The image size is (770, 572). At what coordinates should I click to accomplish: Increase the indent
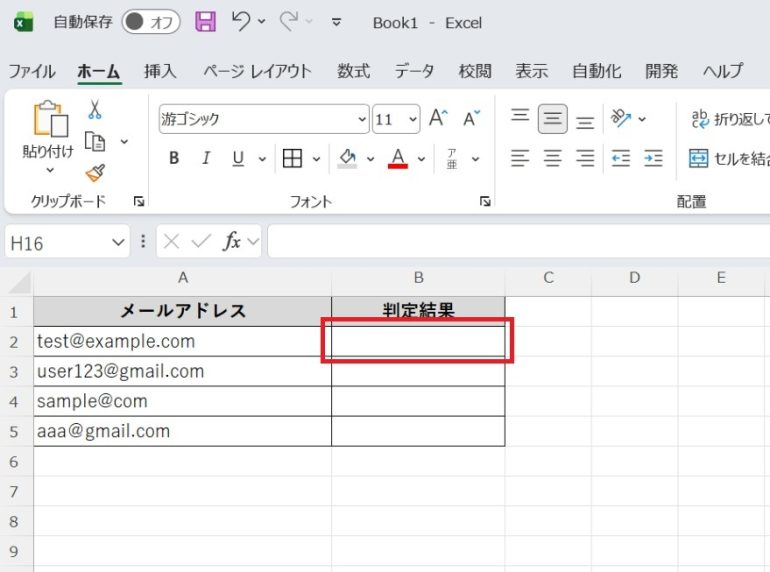(653, 158)
